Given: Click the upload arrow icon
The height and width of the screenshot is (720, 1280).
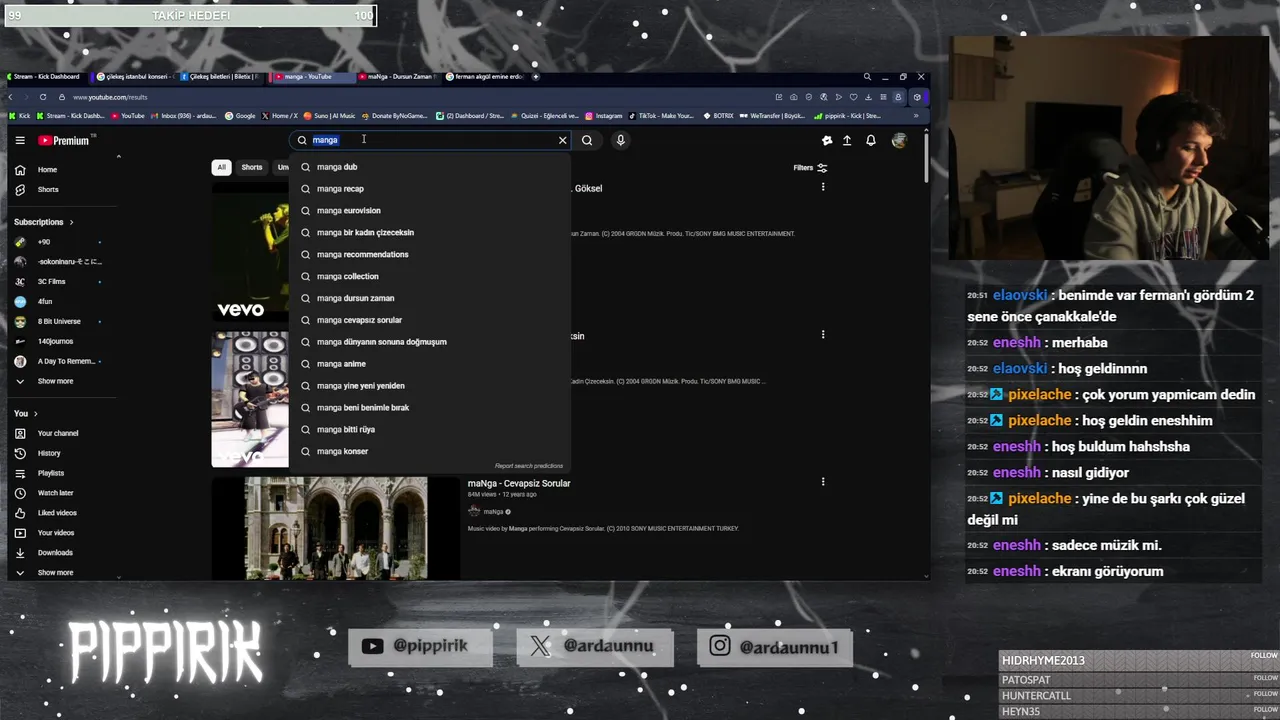Looking at the screenshot, I should [847, 141].
